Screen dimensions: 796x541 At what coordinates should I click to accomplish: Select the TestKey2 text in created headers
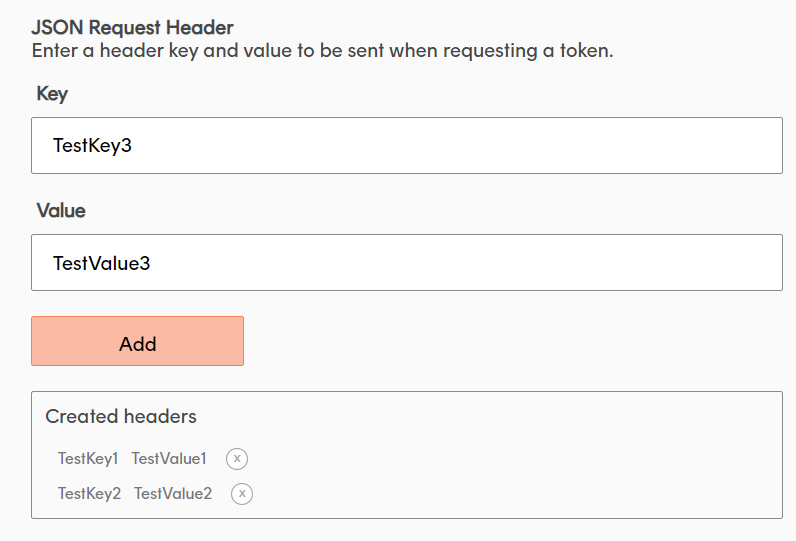[x=89, y=494]
